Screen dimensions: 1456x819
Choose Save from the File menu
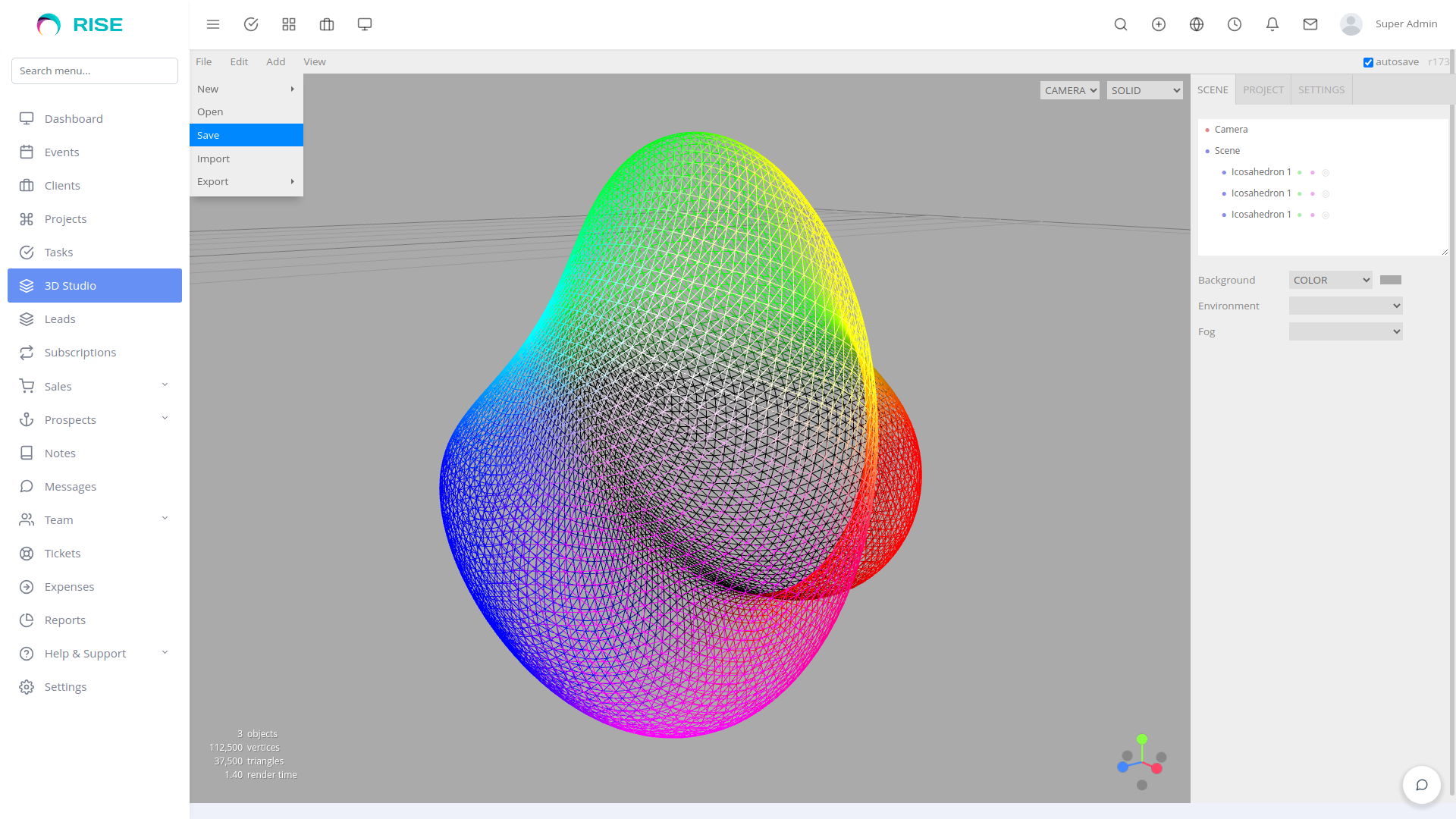[209, 135]
